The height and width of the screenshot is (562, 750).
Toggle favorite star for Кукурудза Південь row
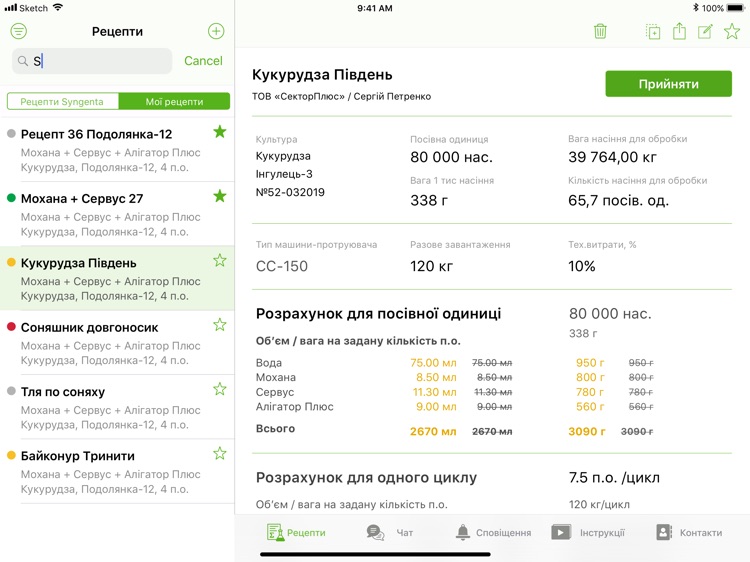point(220,260)
